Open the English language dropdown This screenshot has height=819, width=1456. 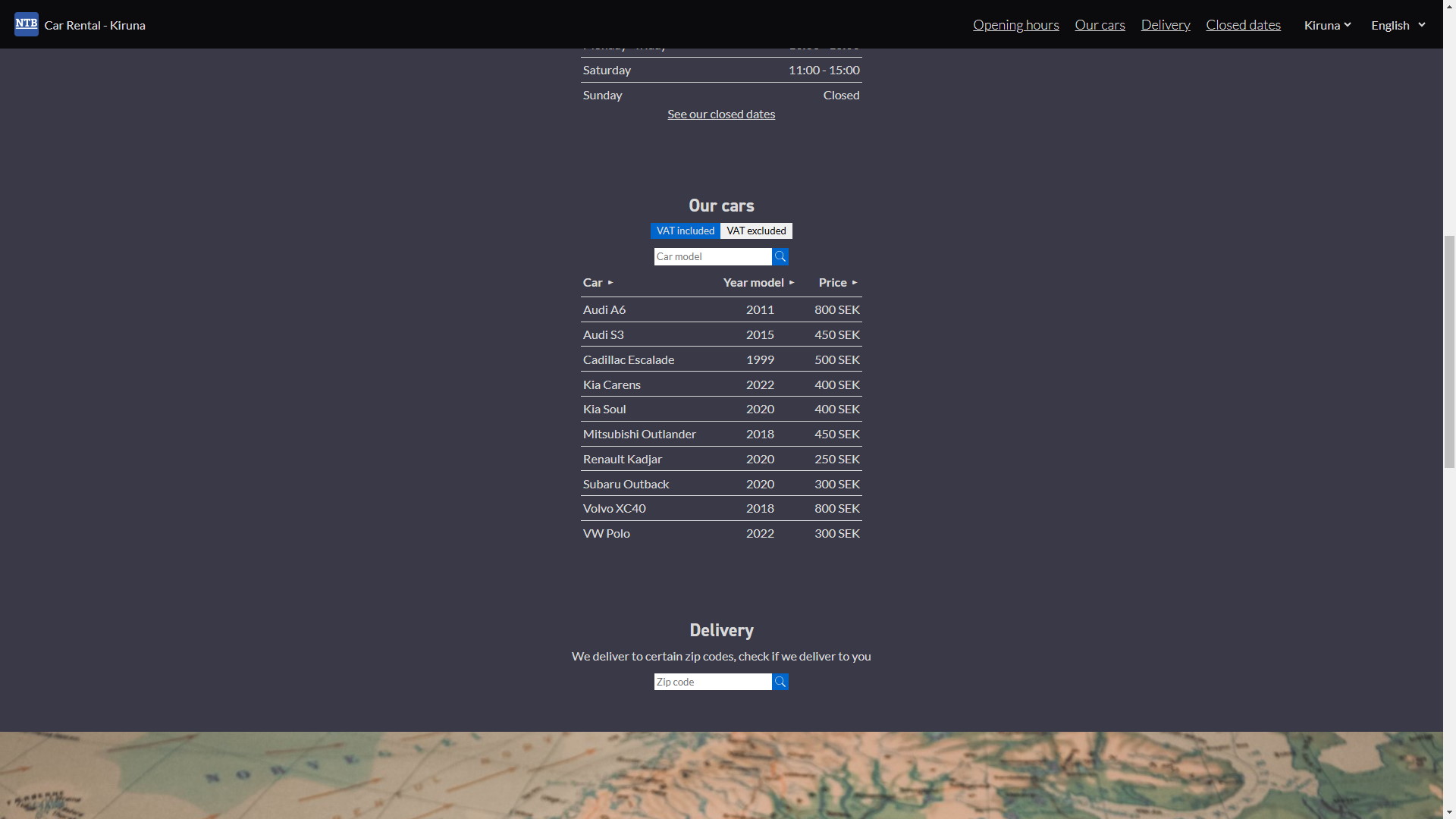pos(1398,25)
